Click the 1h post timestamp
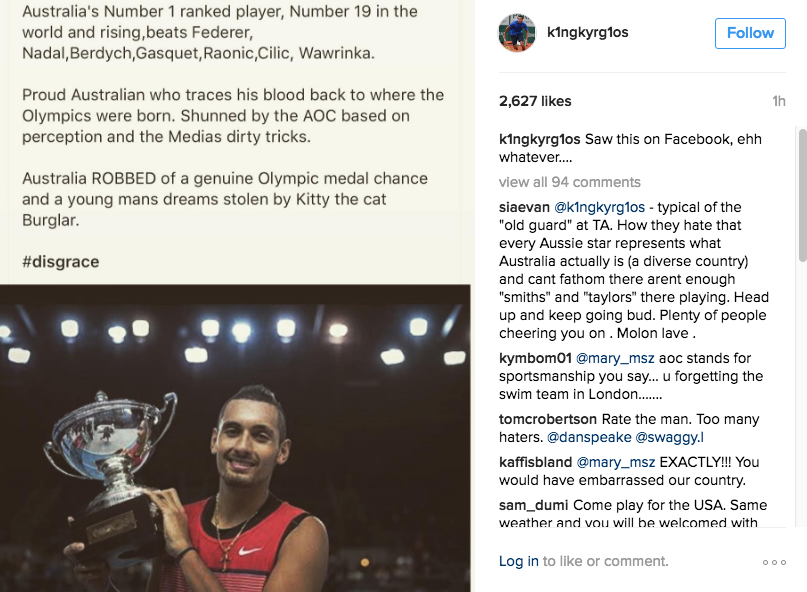Screen dimensions: 807x592 point(779,102)
